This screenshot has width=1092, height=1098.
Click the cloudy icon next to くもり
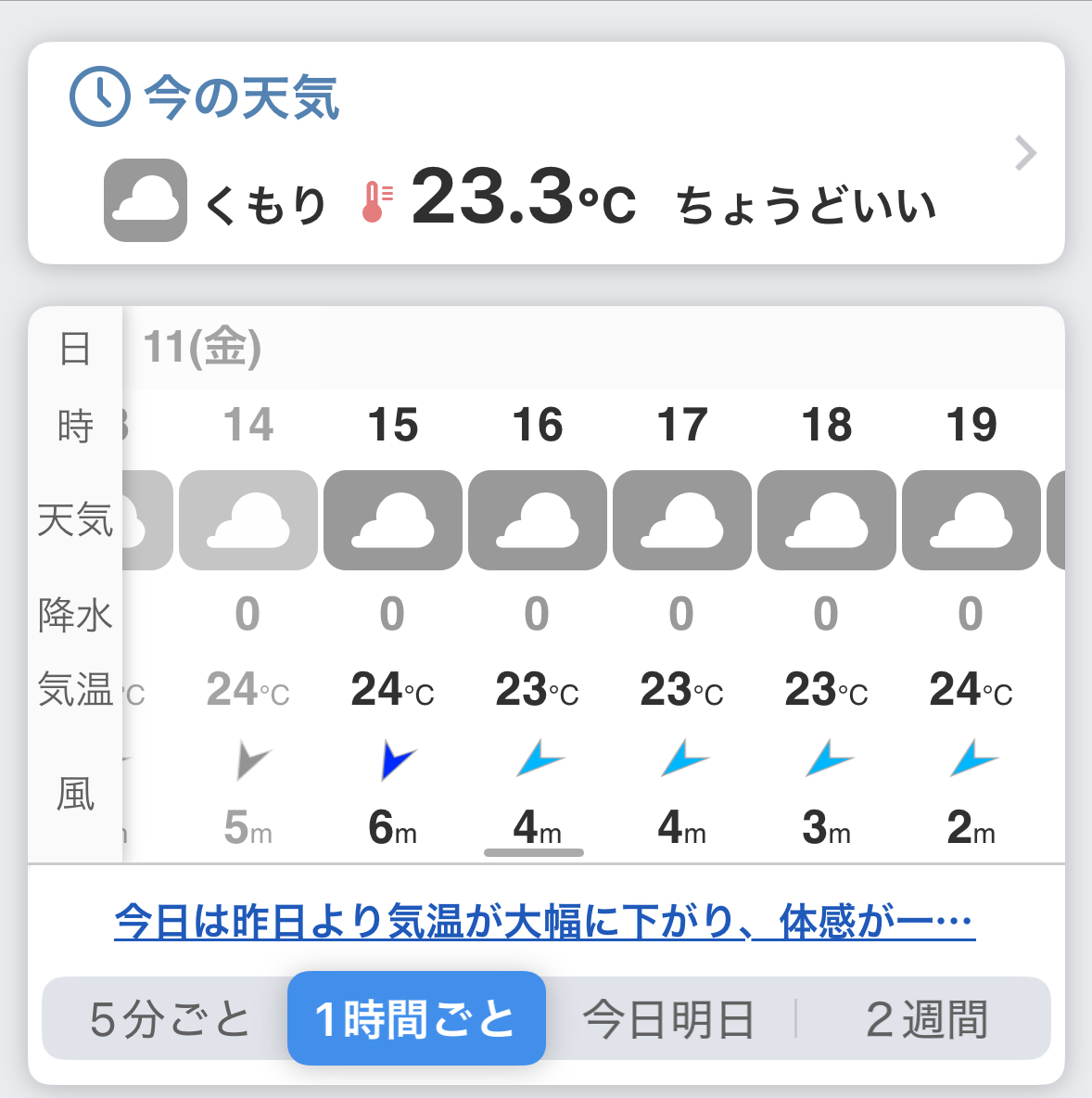(x=146, y=200)
